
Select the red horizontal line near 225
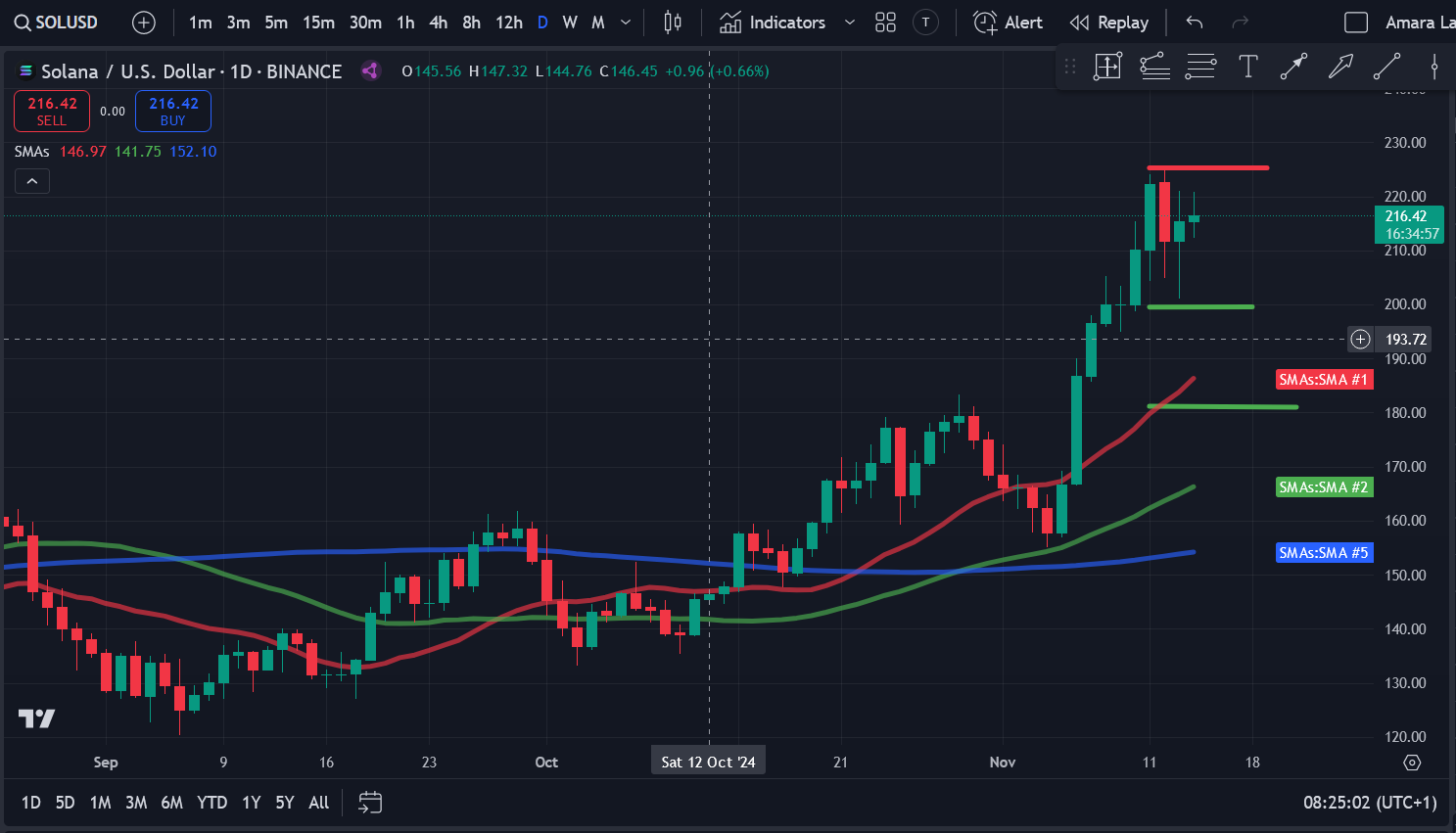pyautogui.click(x=1208, y=167)
